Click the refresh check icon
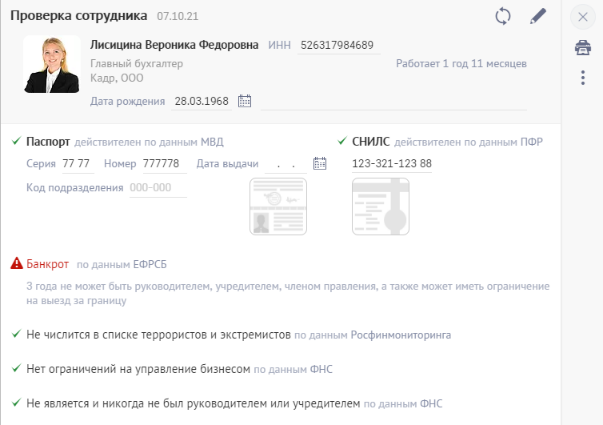Screen dimensions: 603x425 point(503,17)
